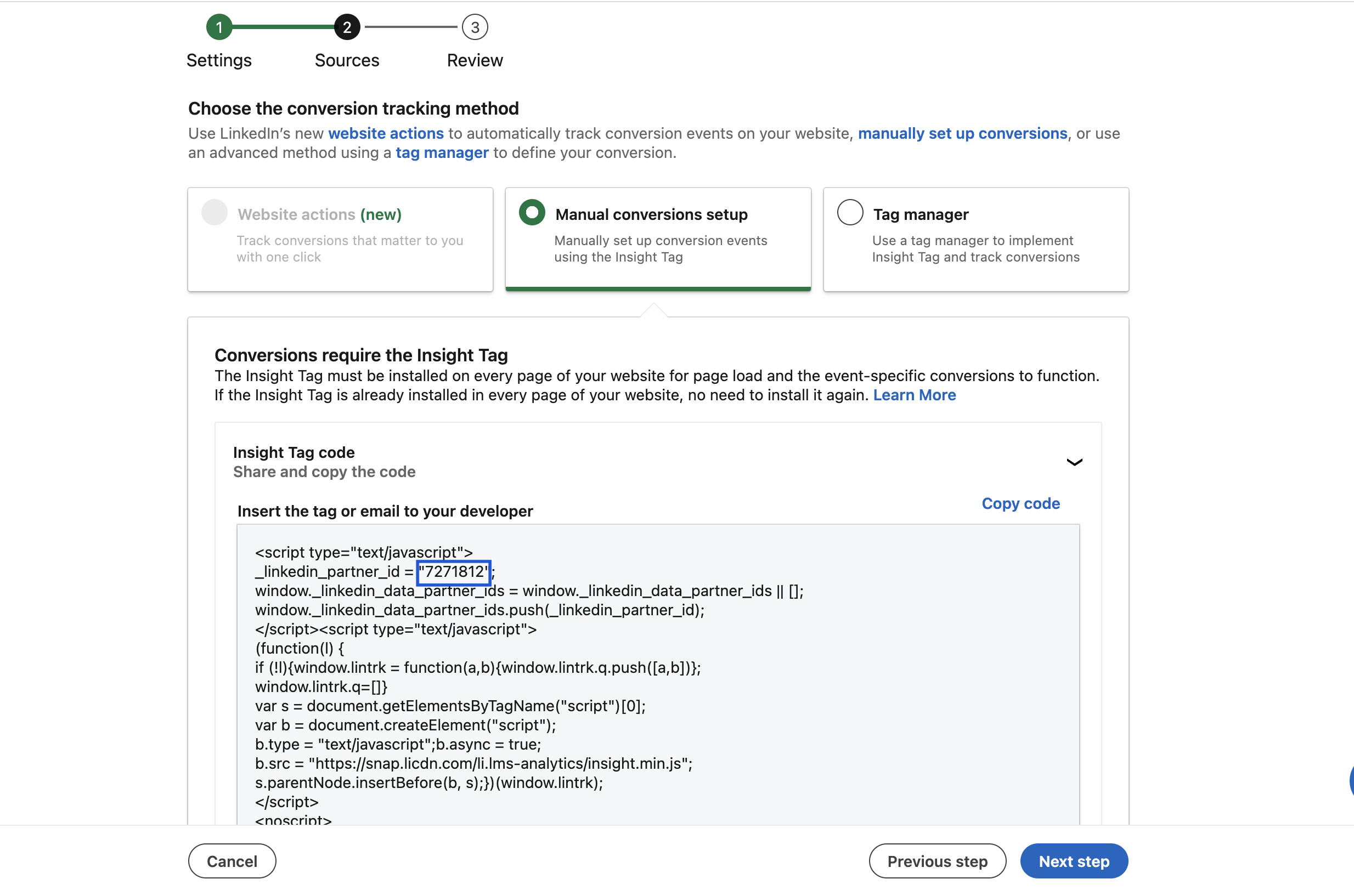Collapse the Insight Tag code section chevron

(x=1074, y=462)
